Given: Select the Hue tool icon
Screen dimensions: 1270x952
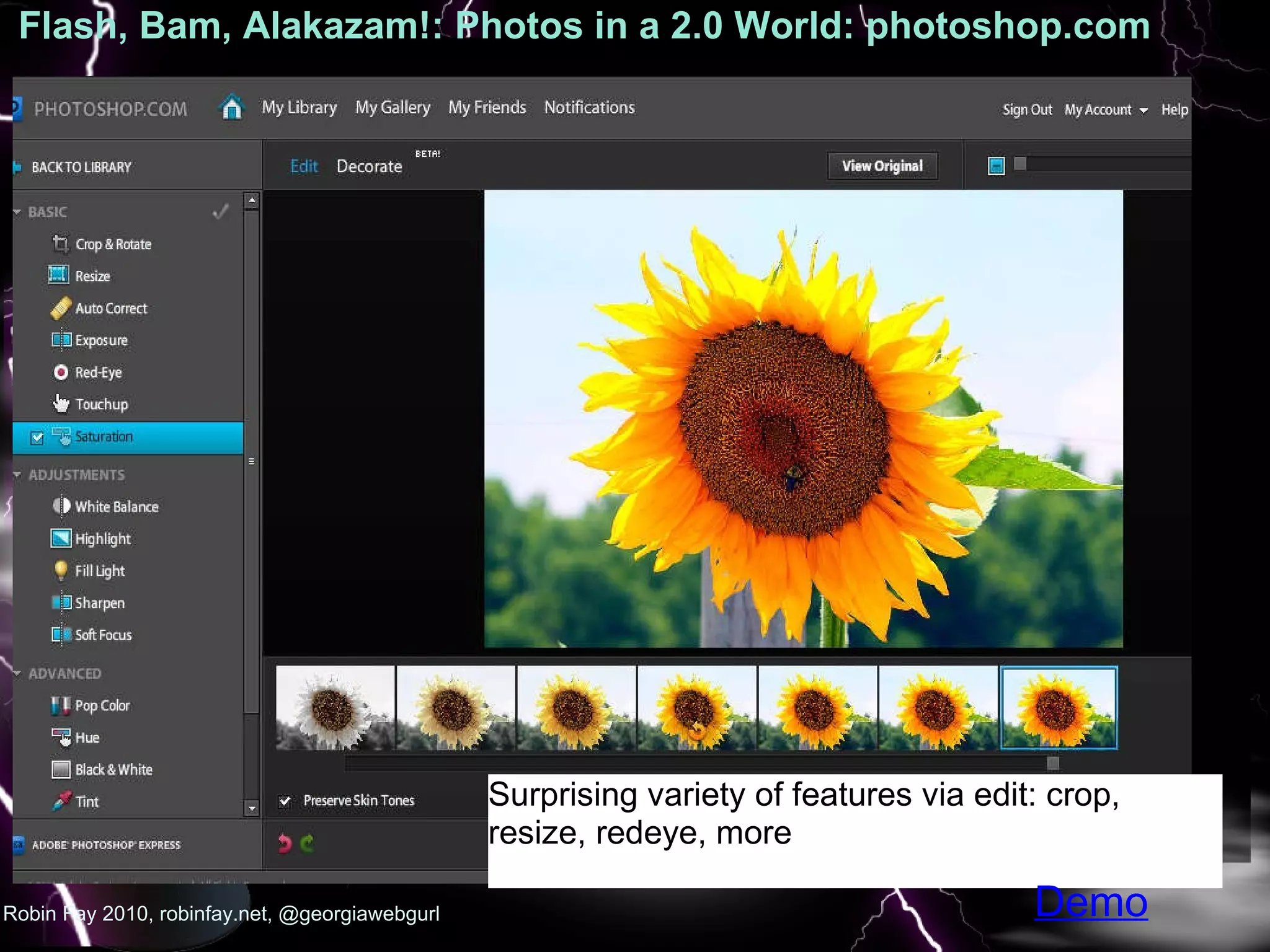Looking at the screenshot, I should pyautogui.click(x=61, y=737).
